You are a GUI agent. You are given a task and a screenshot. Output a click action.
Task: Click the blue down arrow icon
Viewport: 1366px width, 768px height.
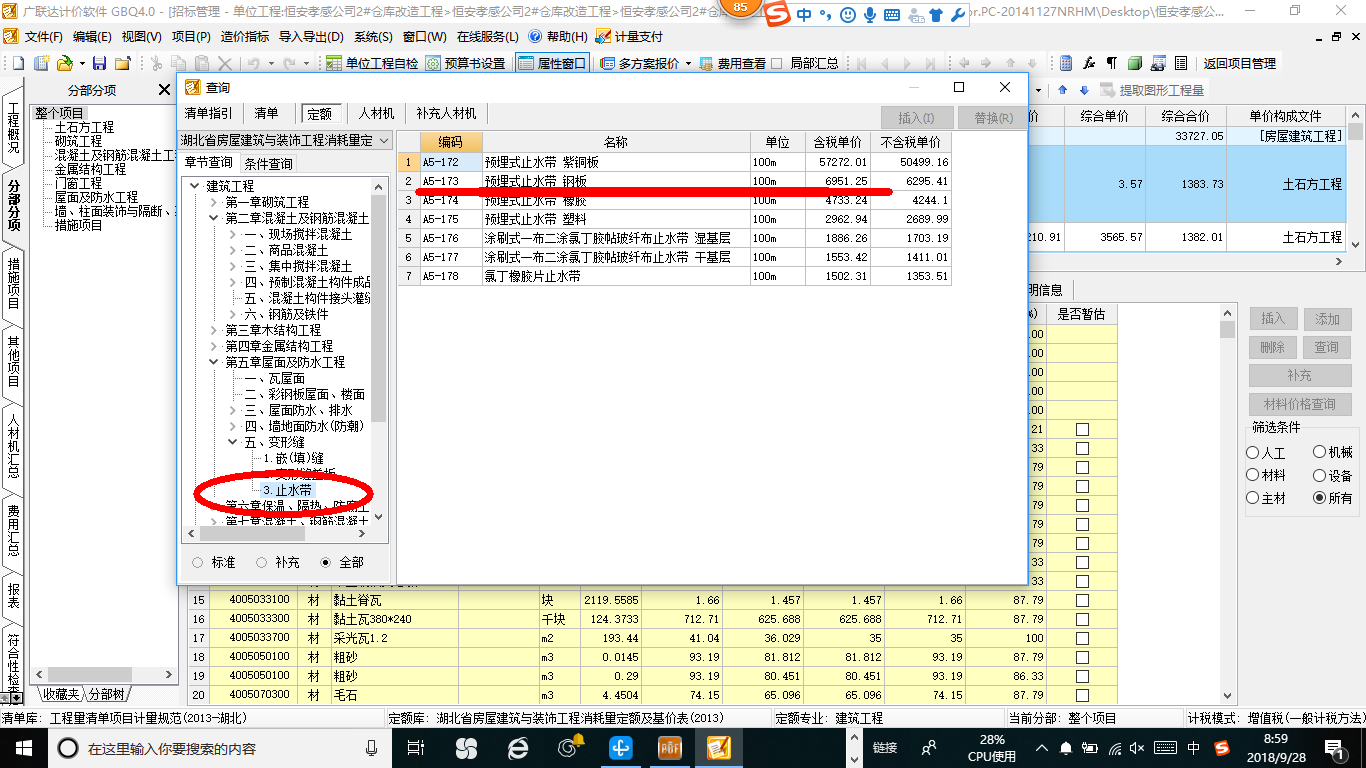(x=1084, y=90)
